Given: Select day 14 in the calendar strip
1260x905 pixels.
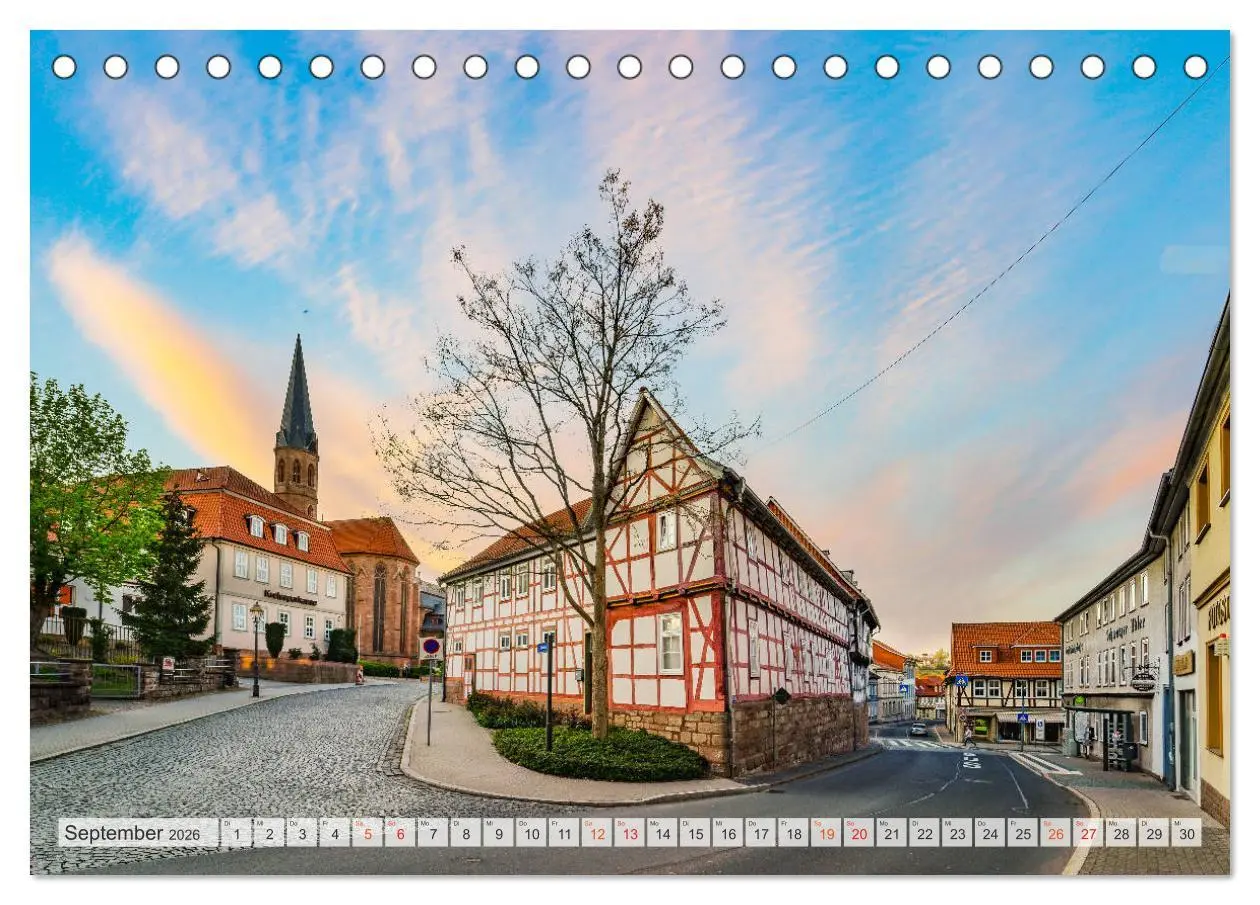Looking at the screenshot, I should pos(662,833).
